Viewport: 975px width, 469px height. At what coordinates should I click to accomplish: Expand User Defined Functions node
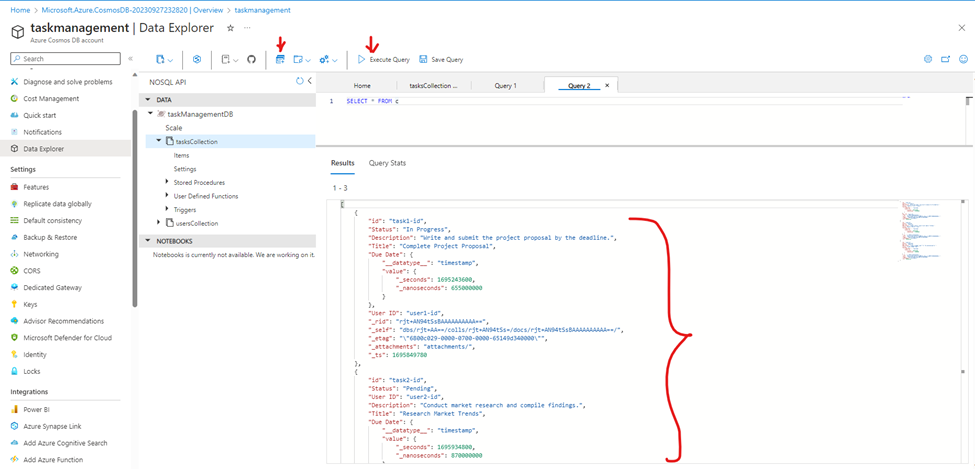pos(167,196)
